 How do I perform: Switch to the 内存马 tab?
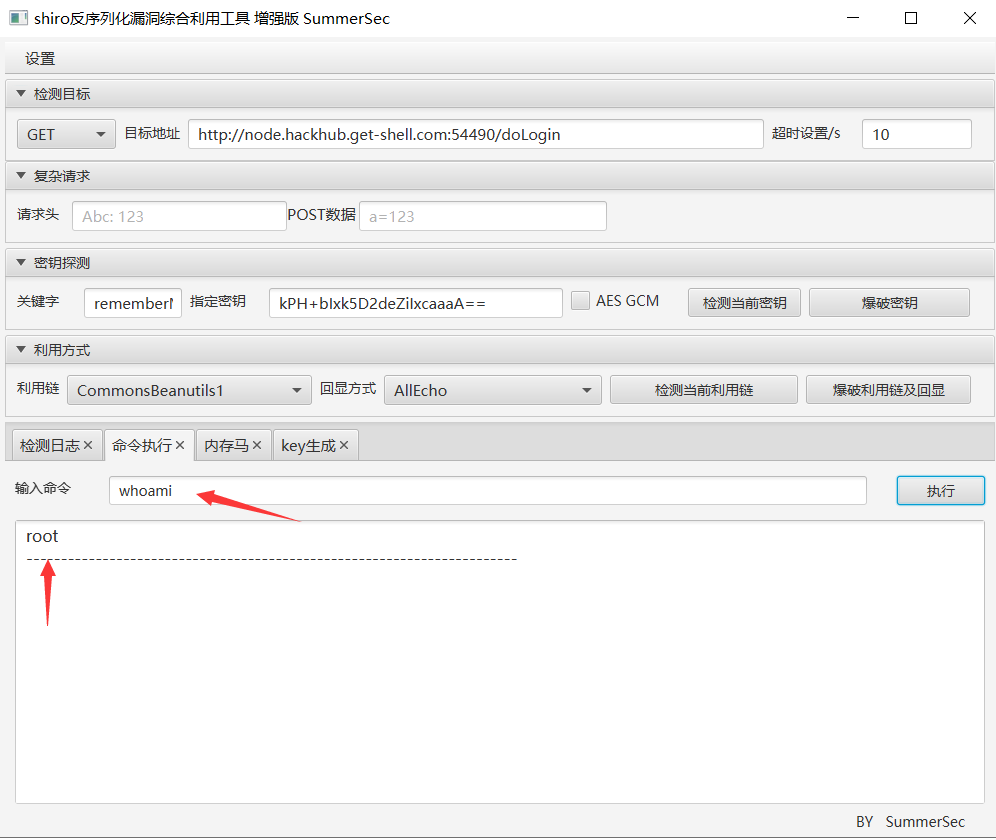226,446
